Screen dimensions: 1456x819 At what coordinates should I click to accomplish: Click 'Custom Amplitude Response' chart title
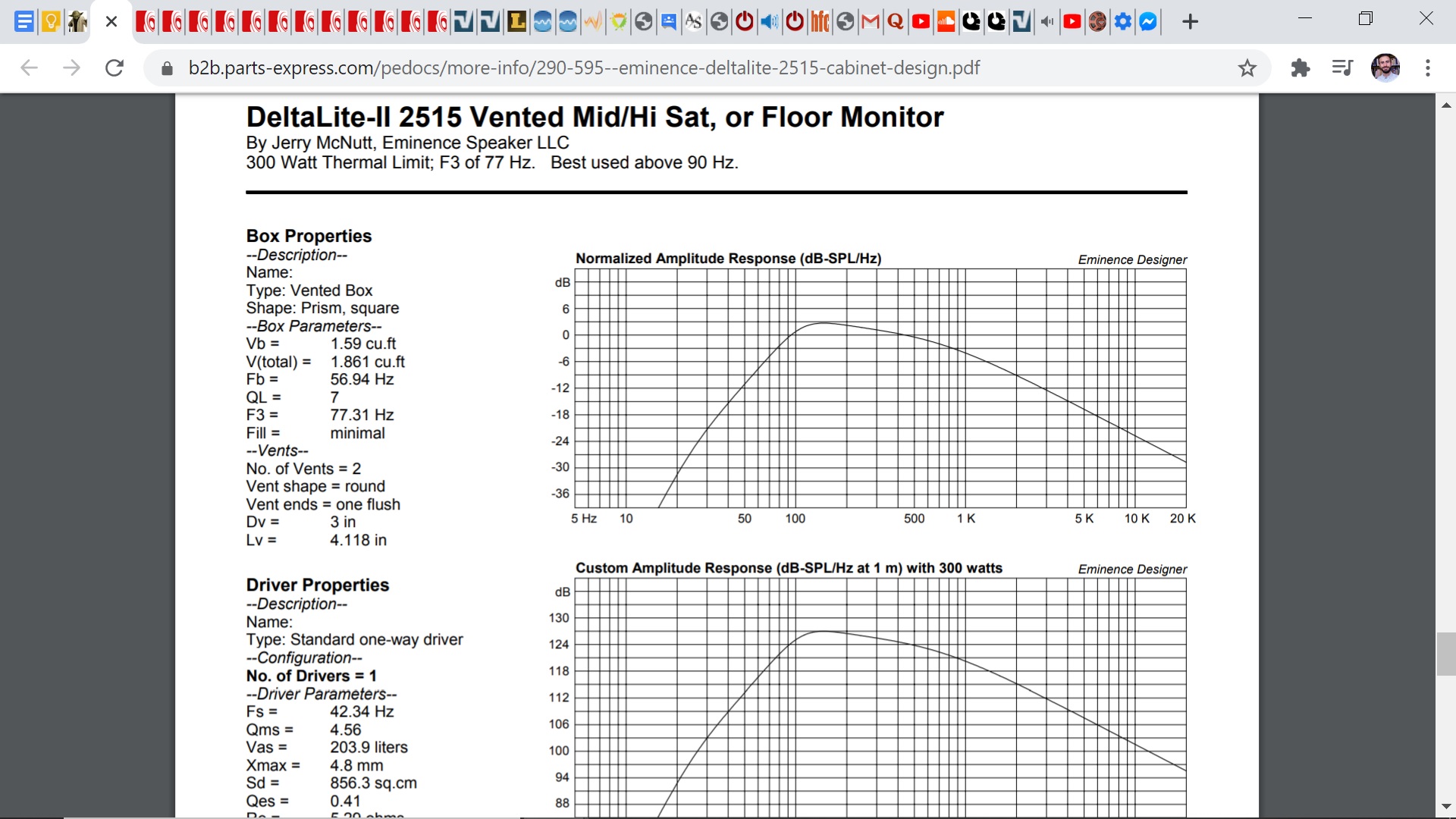[x=789, y=568]
